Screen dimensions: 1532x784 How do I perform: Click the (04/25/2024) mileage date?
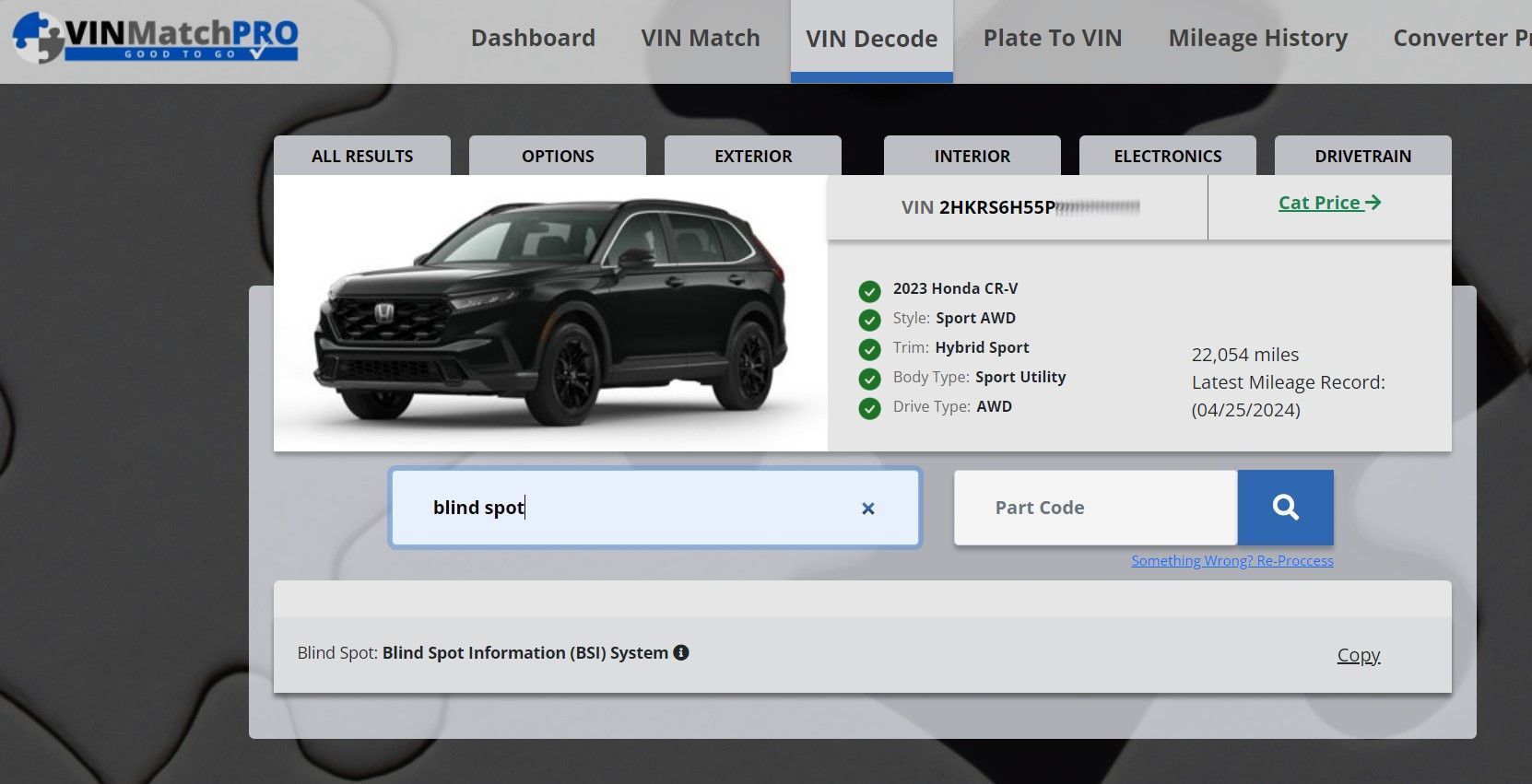point(1245,410)
